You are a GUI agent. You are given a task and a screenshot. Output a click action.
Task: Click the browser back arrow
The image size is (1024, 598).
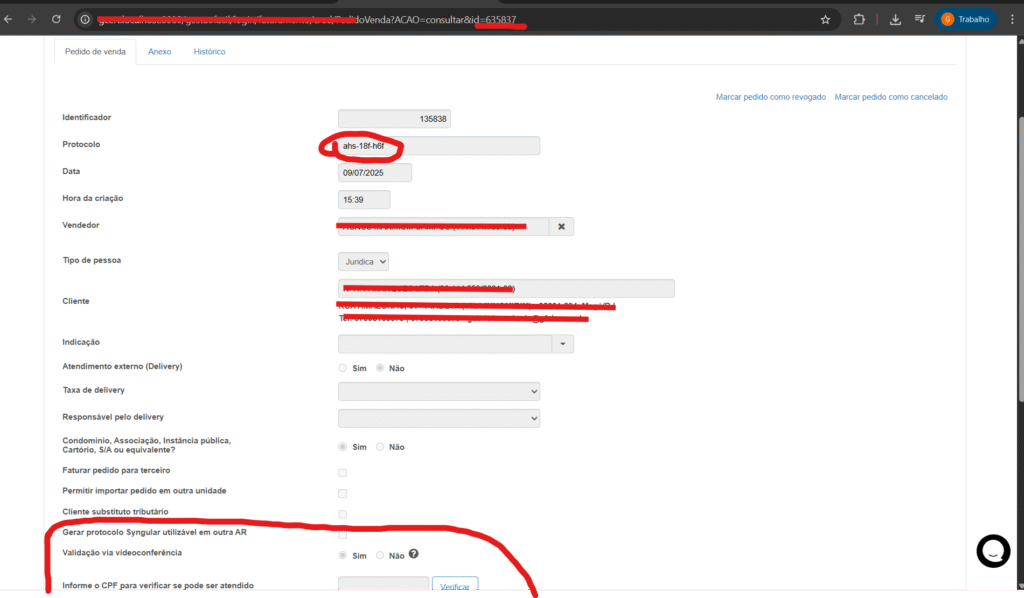(9, 19)
